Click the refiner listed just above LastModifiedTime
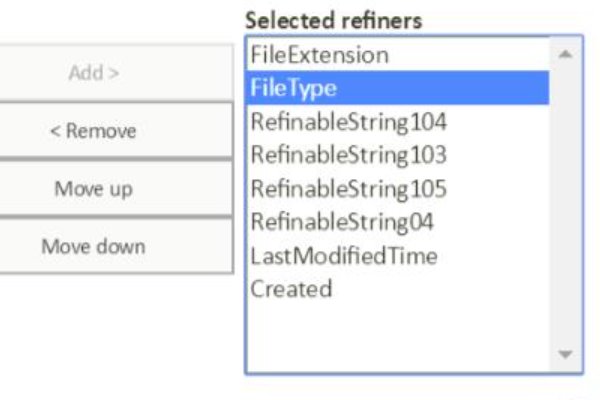Screen dimensions: 600x400 point(342,222)
